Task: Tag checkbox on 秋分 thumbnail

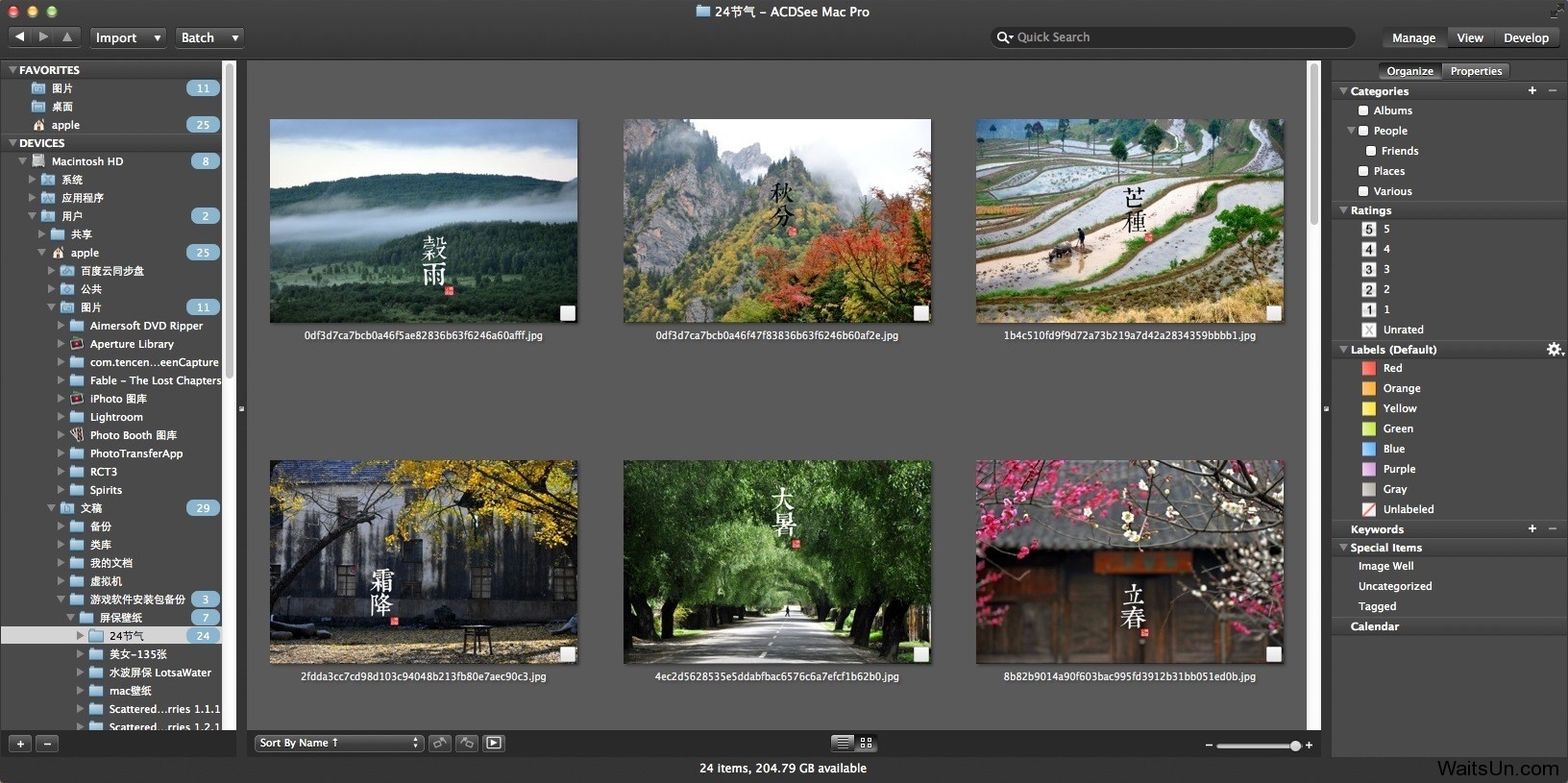Action: pyautogui.click(x=921, y=313)
